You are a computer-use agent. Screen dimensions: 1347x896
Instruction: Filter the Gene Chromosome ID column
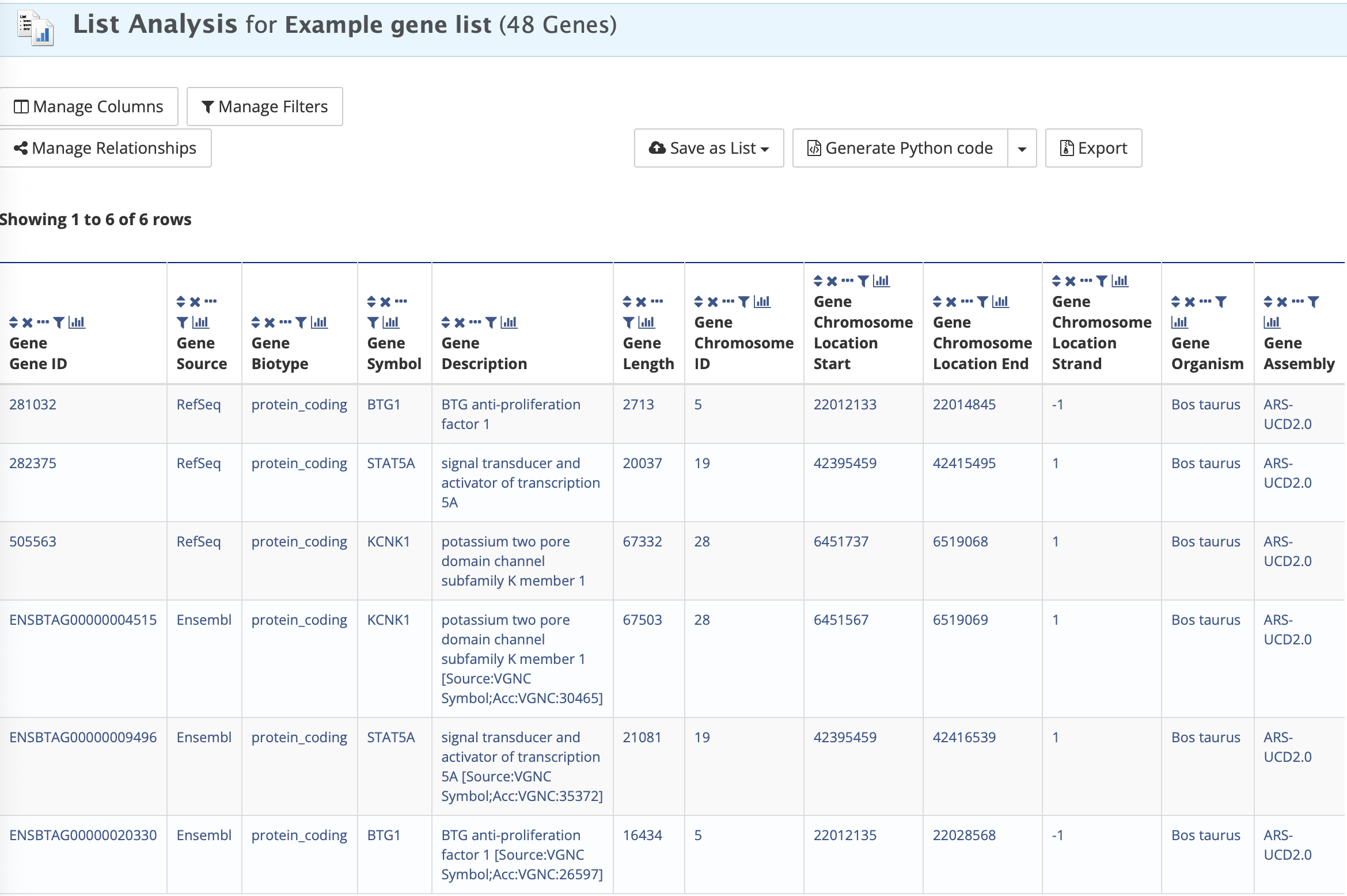[744, 302]
